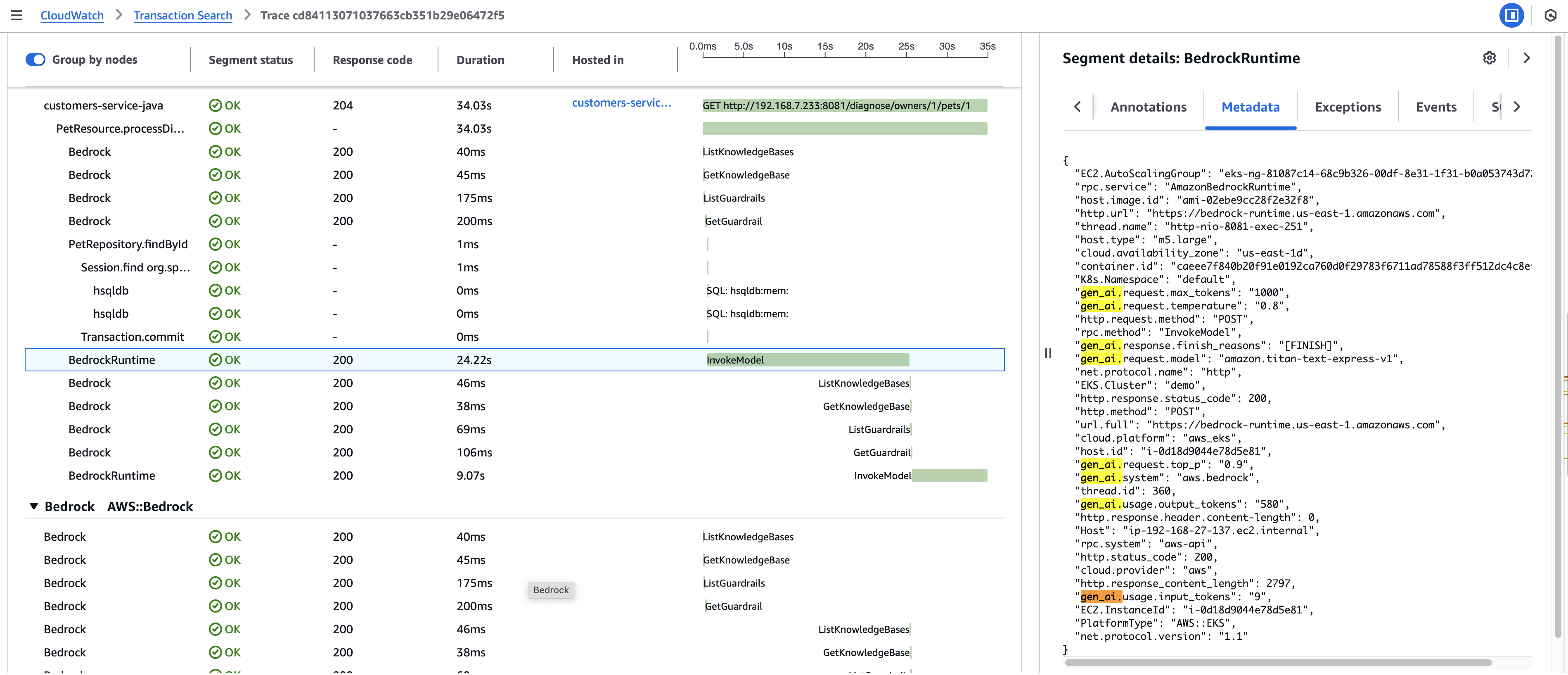1568x675 pixels.
Task: Click the split-panel layout icon in the top bar
Action: (1512, 15)
